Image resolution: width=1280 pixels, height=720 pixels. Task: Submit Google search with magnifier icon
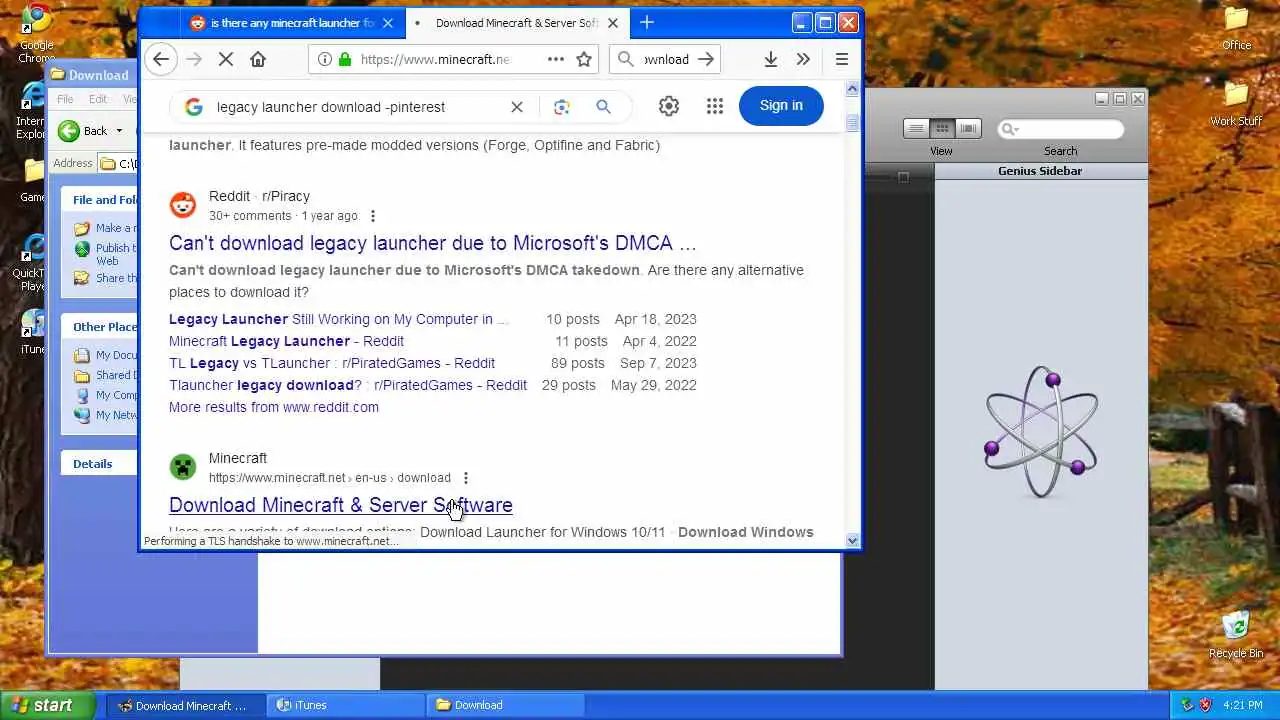pos(603,107)
